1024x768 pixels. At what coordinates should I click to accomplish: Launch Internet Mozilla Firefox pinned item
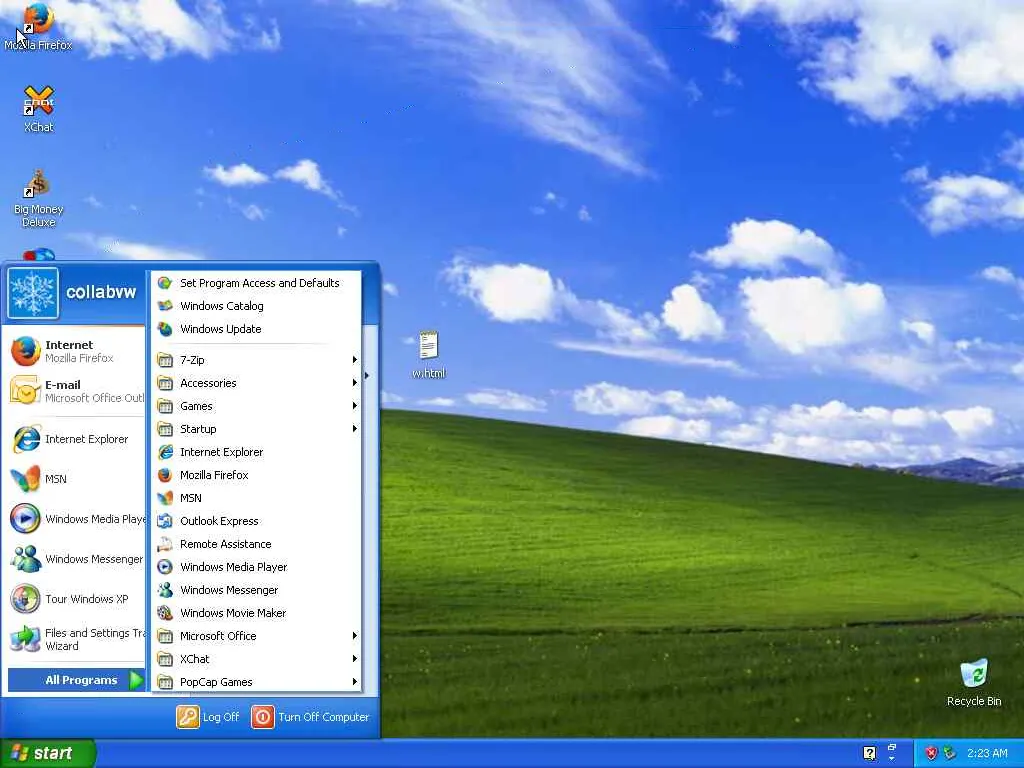click(77, 351)
